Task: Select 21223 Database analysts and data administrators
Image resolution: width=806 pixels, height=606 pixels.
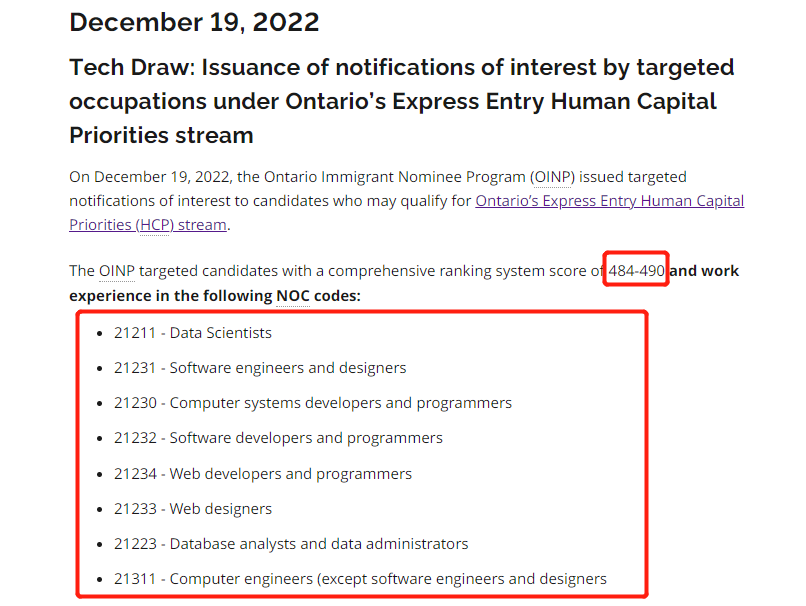Action: point(290,544)
